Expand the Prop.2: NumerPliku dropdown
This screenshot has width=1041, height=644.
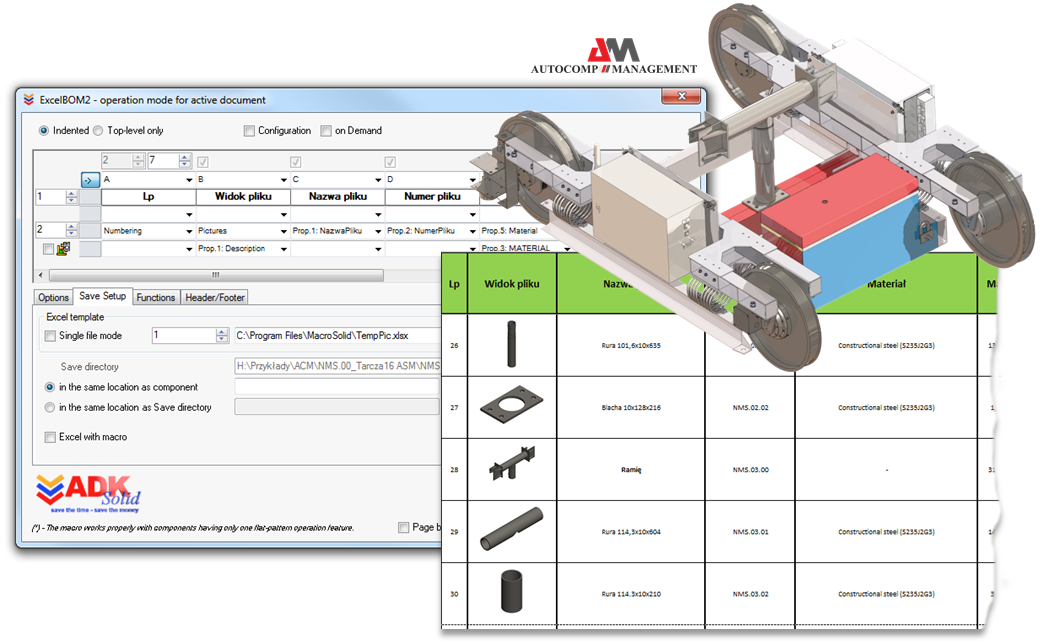[473, 232]
